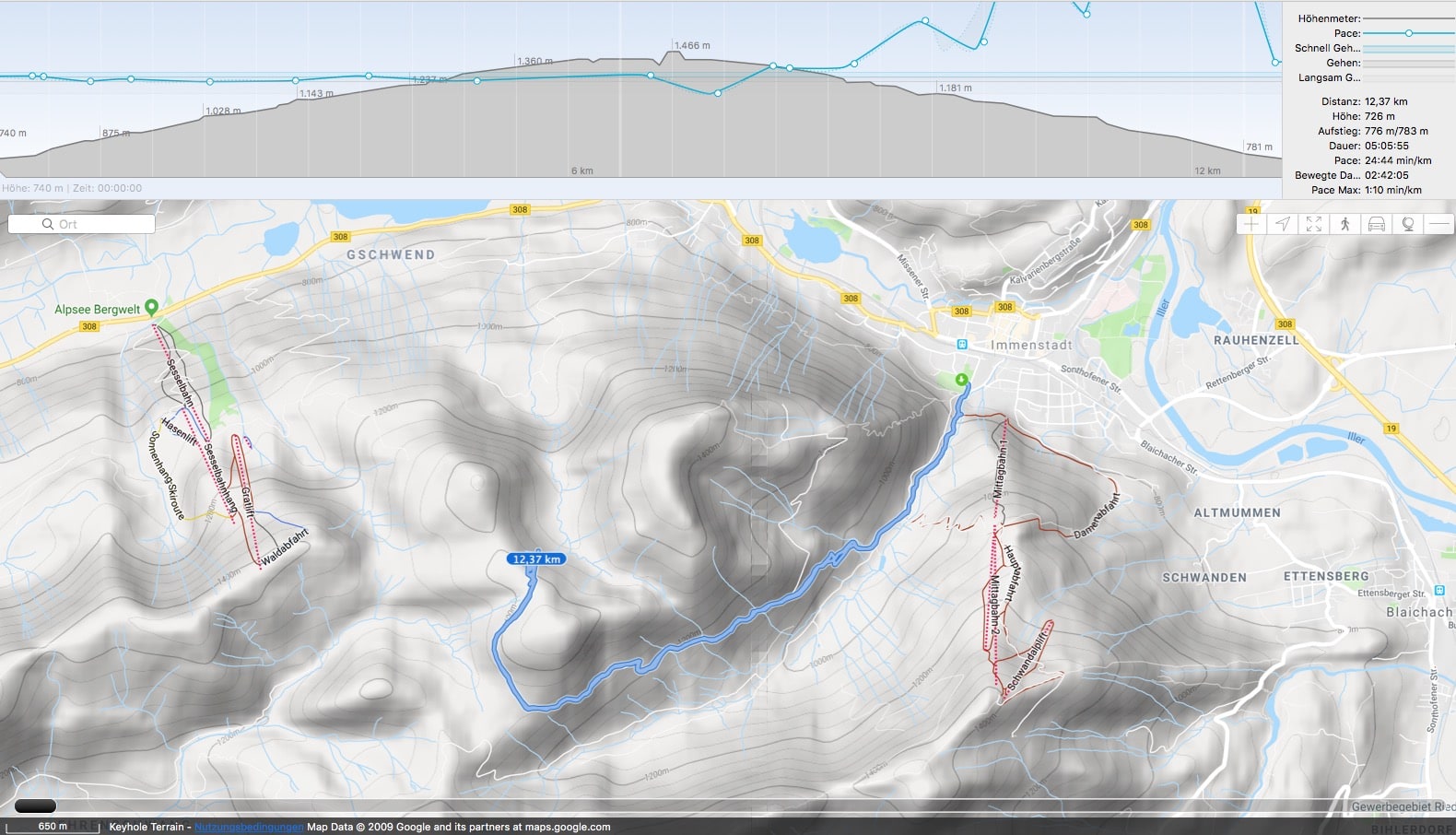Click the Damenabfahrt ski run label

[1097, 517]
